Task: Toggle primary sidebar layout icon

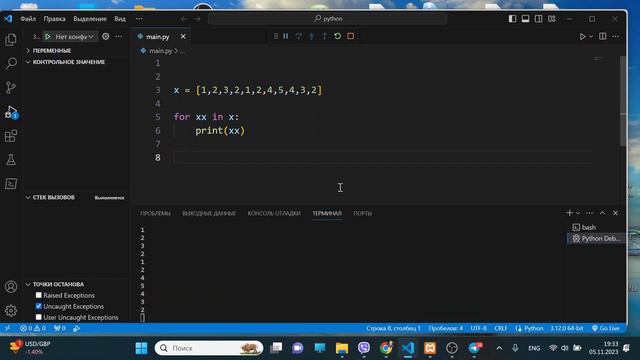Action: coord(512,19)
